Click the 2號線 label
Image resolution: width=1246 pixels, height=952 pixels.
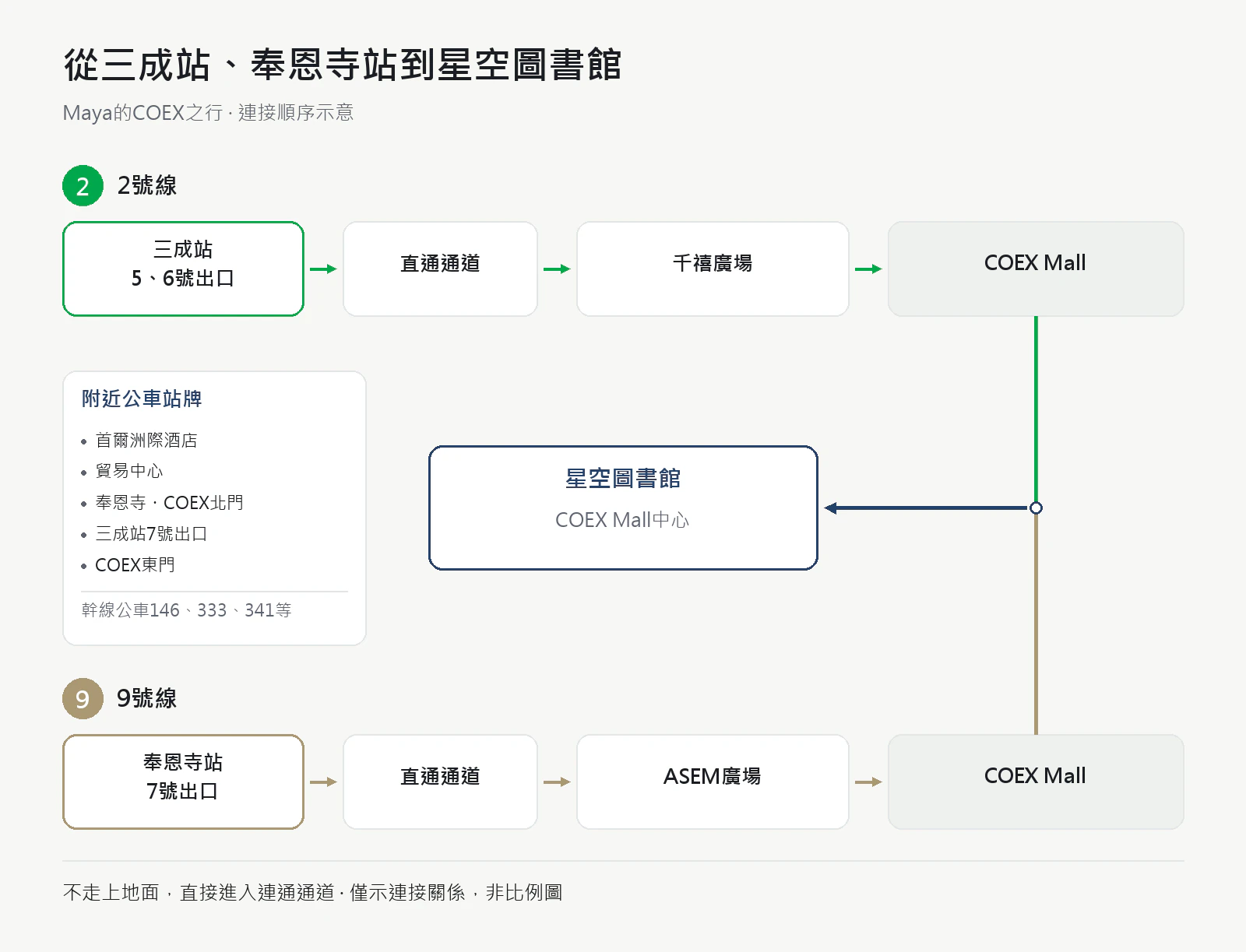point(146,185)
